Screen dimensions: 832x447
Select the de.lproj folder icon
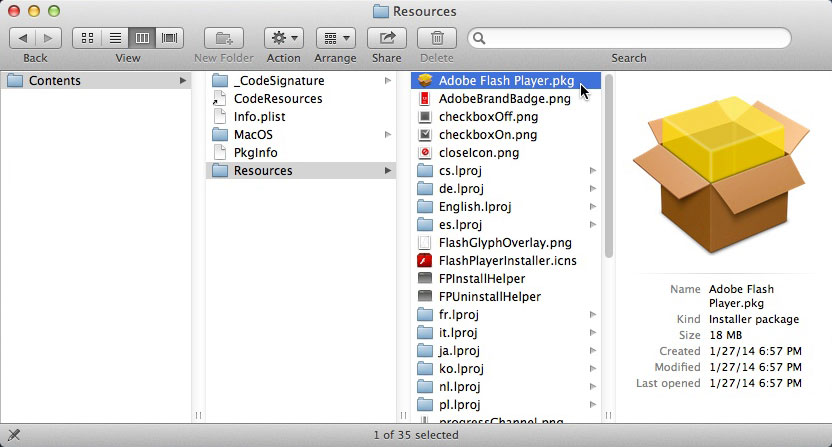point(424,188)
